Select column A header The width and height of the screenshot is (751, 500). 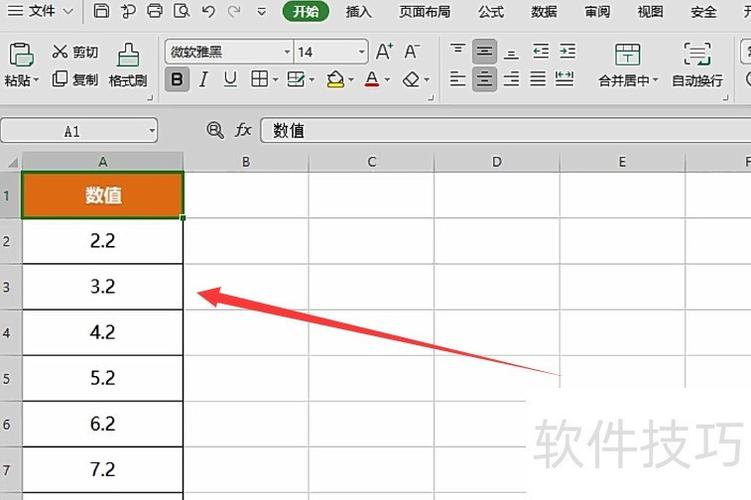[102, 162]
